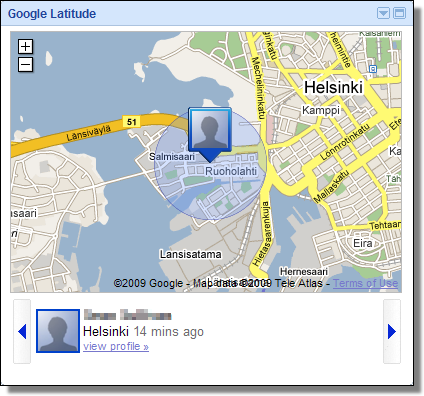The image size is (424, 396).
Task: Click the Google Latitude title
Action: pyautogui.click(x=52, y=14)
